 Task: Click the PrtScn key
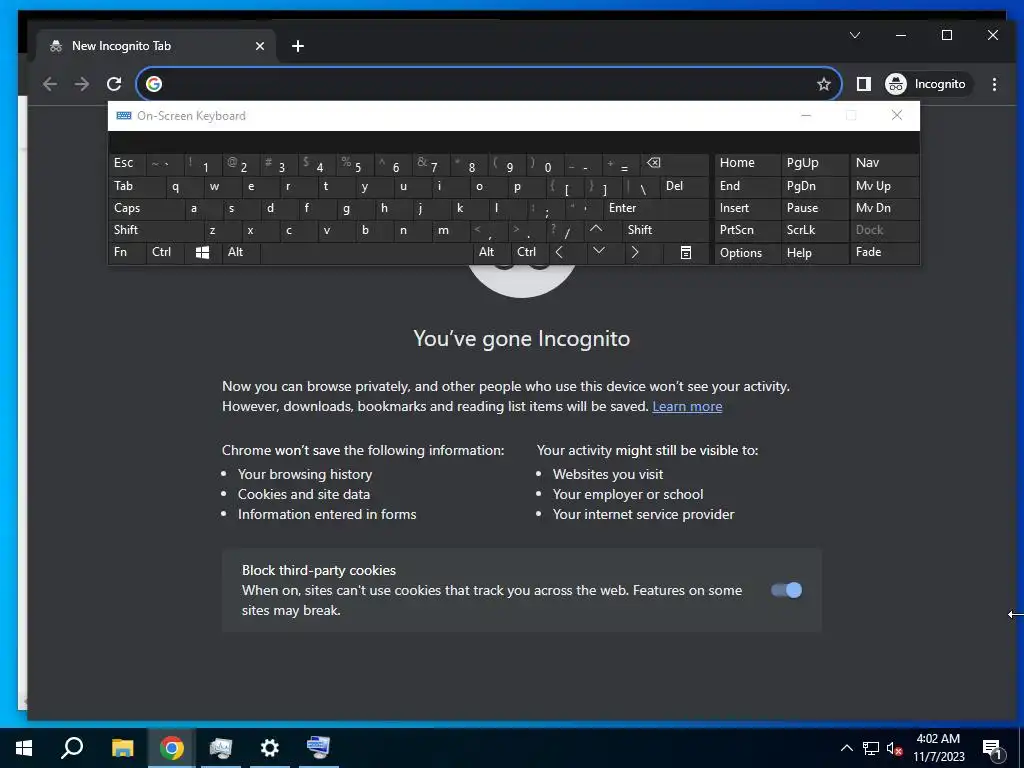click(x=748, y=230)
